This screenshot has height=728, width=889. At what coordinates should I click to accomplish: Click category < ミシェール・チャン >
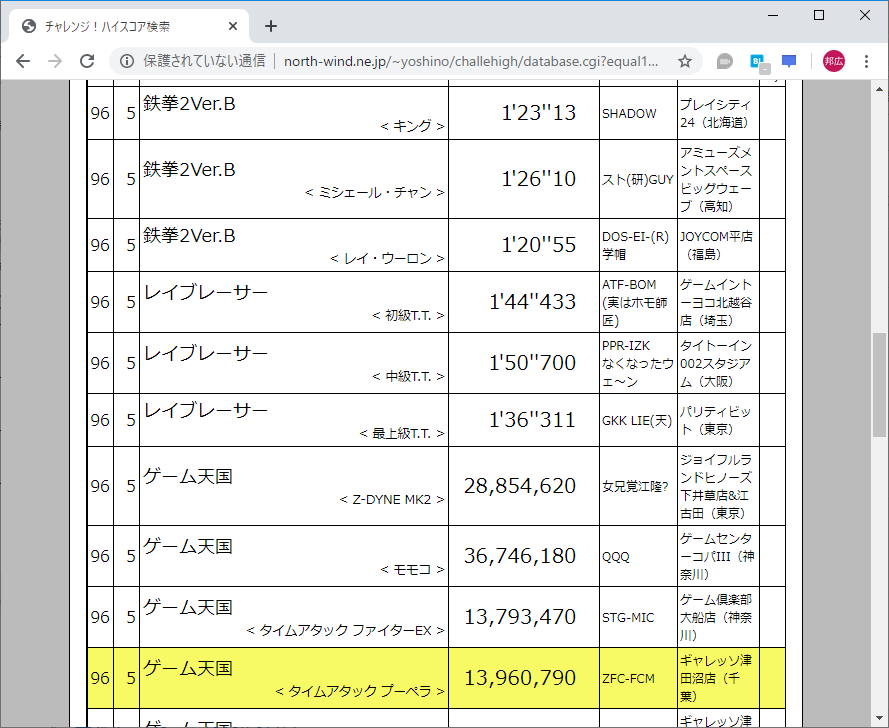[374, 193]
